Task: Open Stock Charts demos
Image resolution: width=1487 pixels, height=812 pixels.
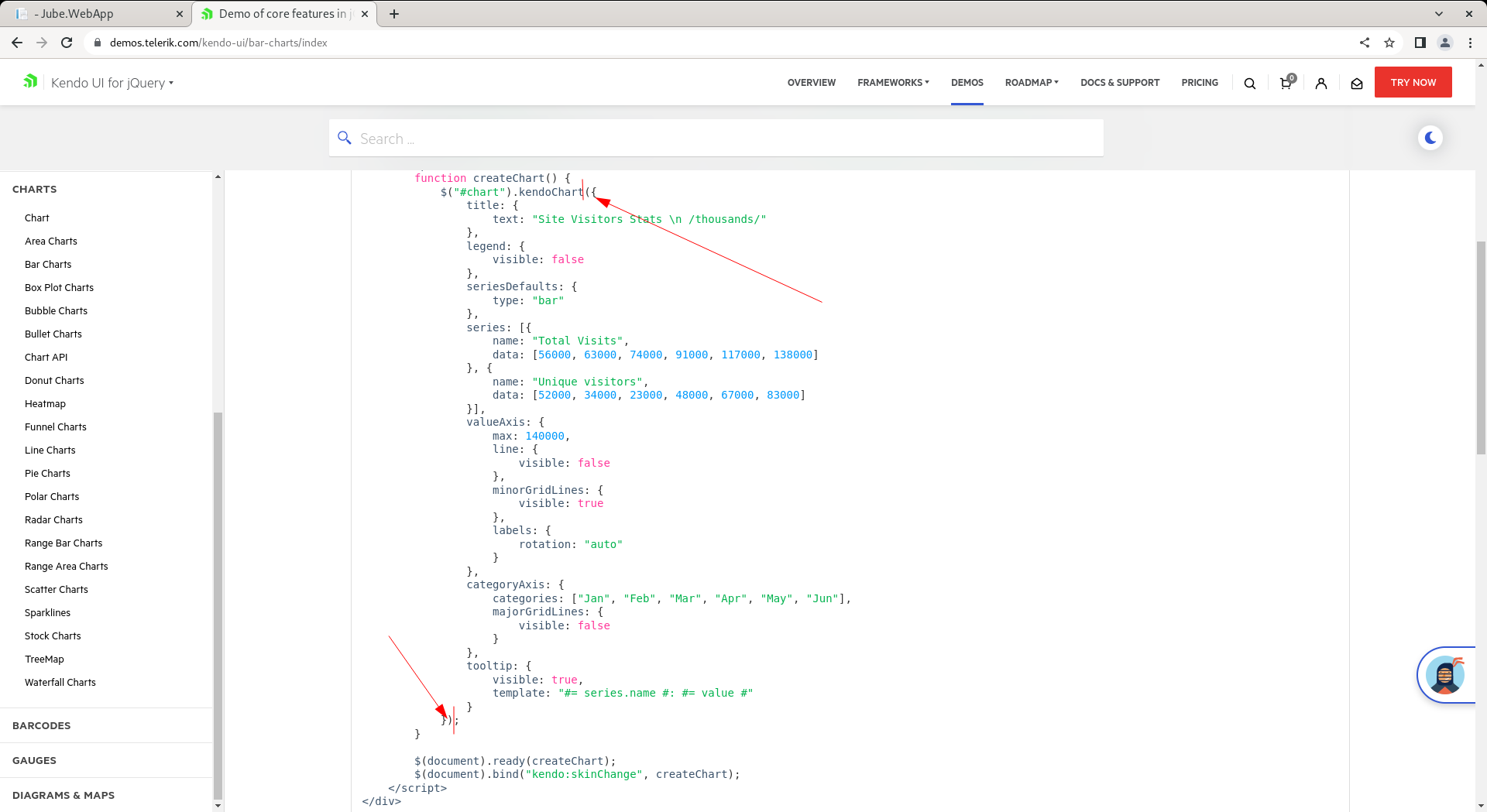Action: (x=53, y=636)
